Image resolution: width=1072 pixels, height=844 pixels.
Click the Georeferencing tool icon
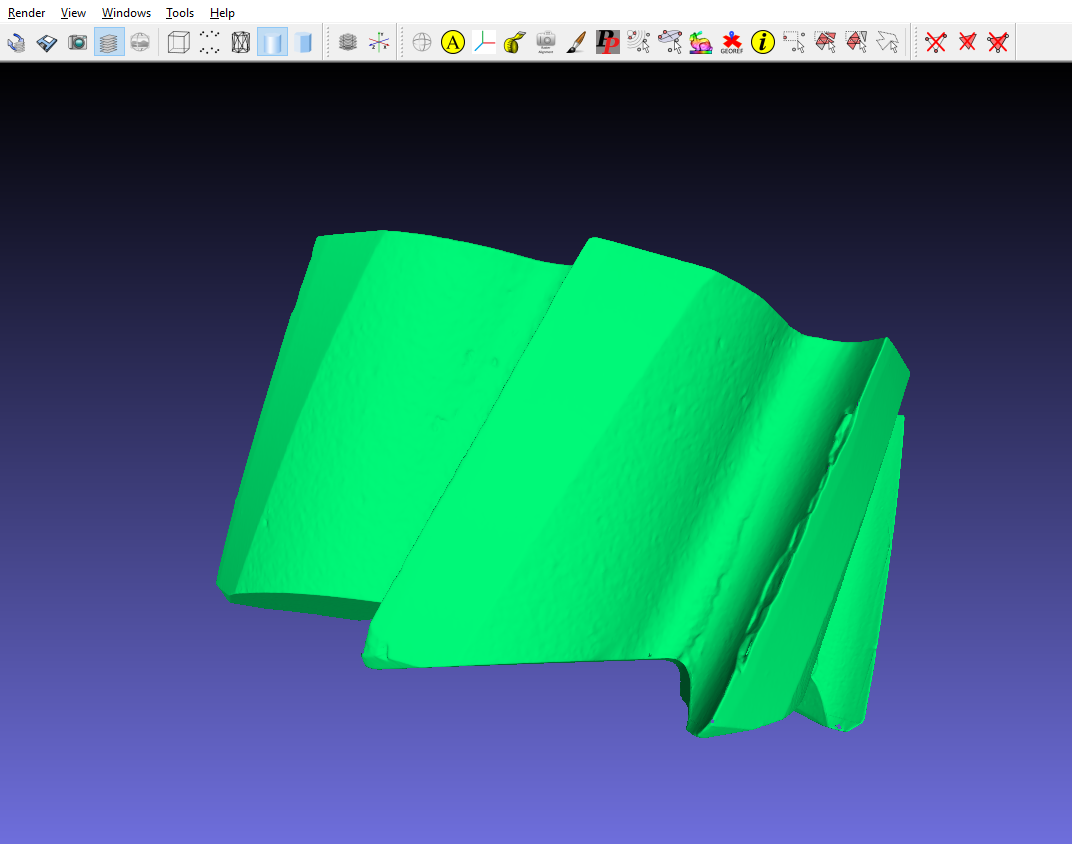pos(731,42)
